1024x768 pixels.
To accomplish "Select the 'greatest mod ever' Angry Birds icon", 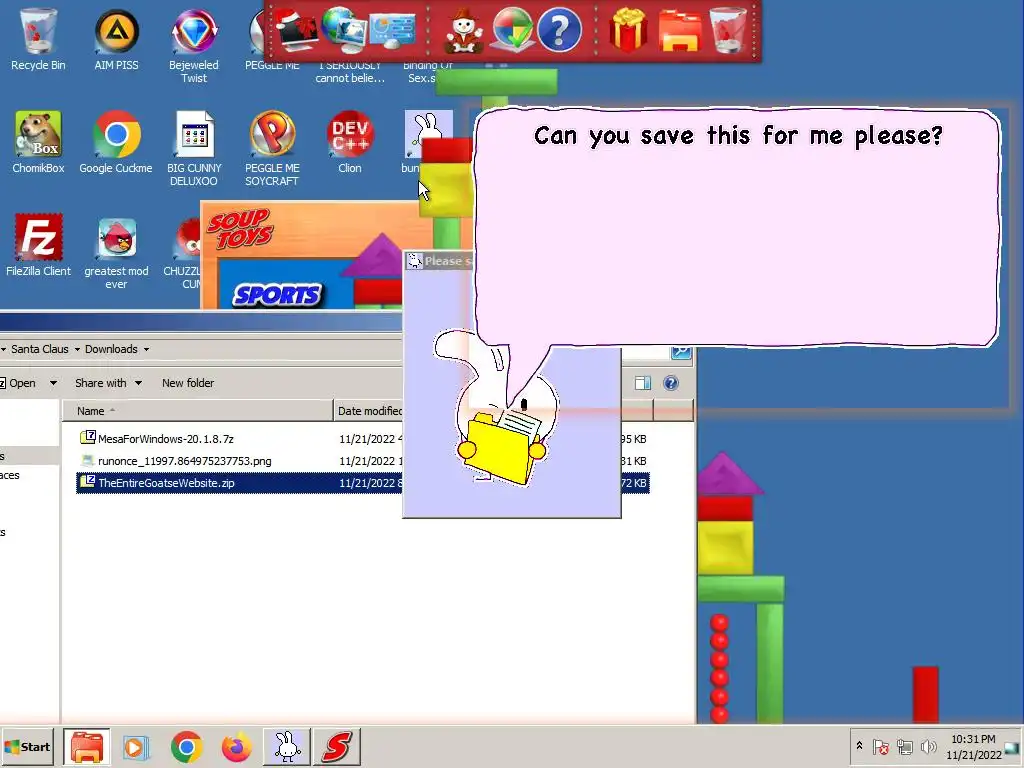I will pos(116,251).
